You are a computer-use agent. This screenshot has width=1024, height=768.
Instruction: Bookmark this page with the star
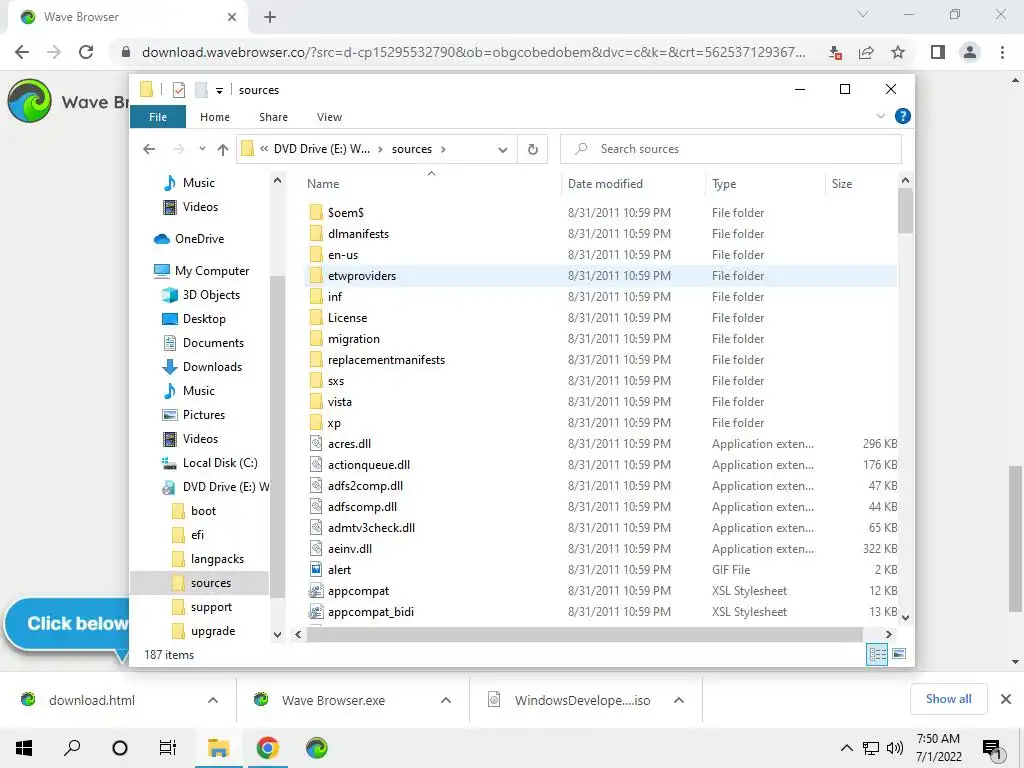(898, 52)
